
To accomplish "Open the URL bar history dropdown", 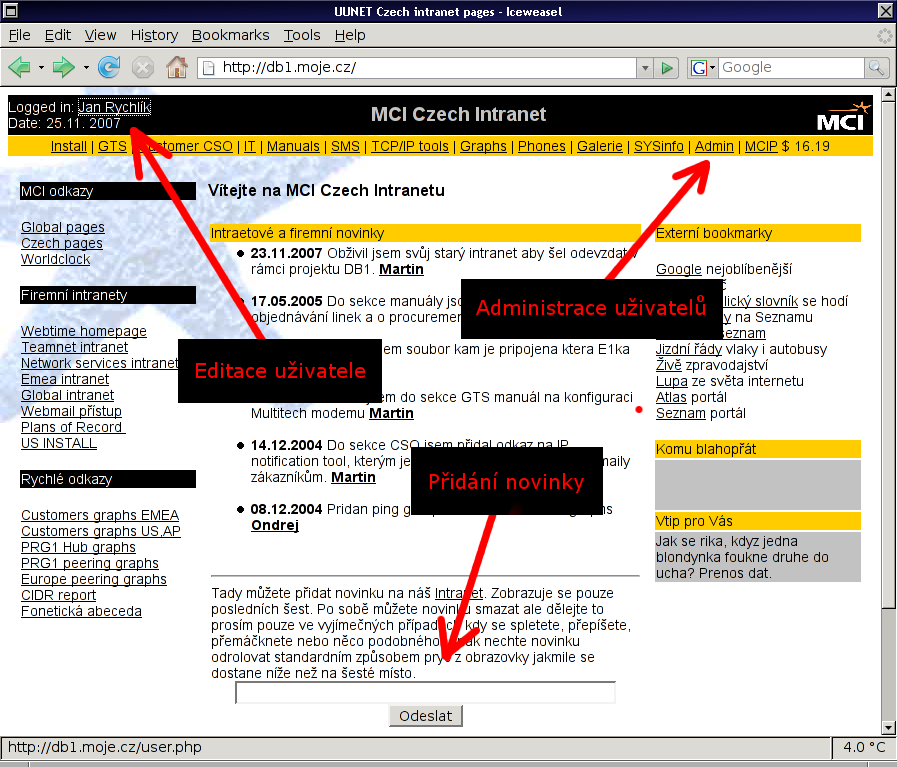I will coord(644,68).
